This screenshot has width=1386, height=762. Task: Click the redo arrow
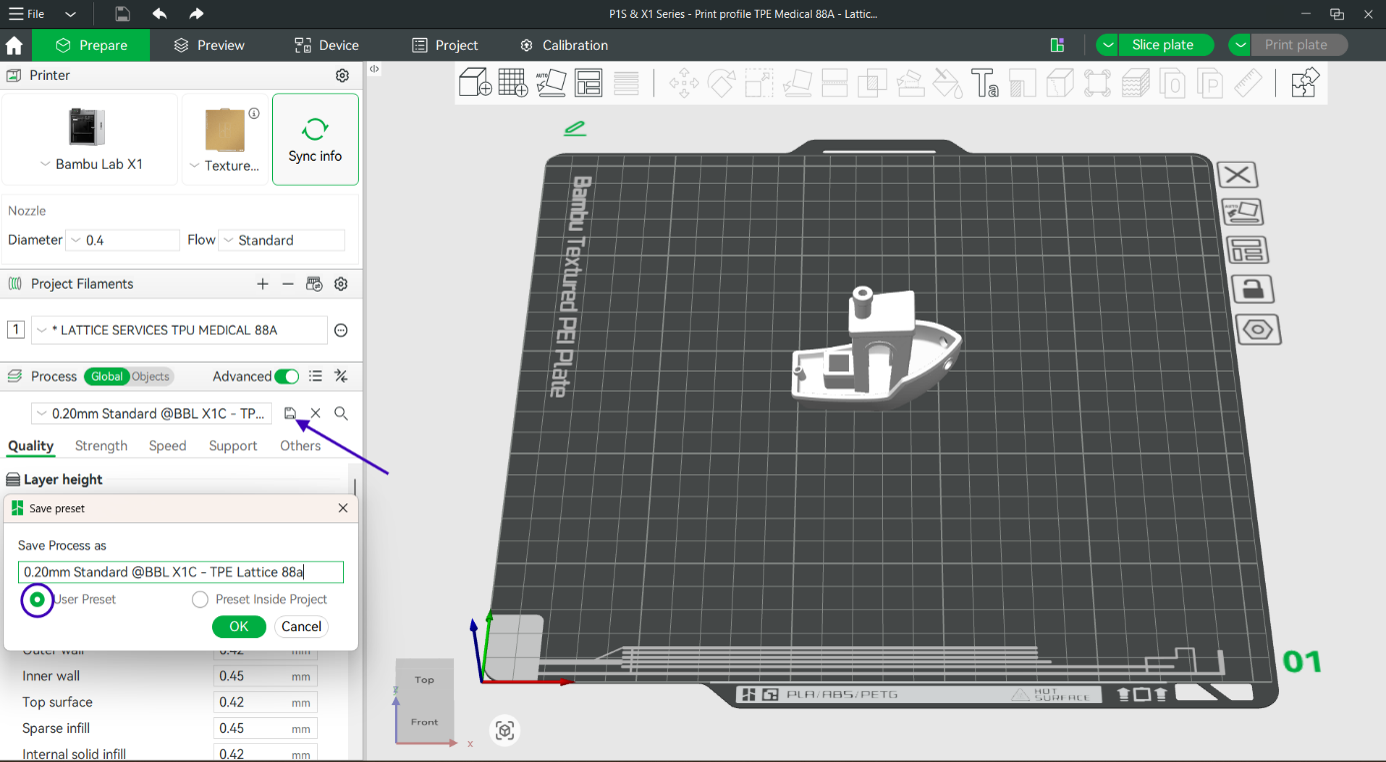click(196, 14)
